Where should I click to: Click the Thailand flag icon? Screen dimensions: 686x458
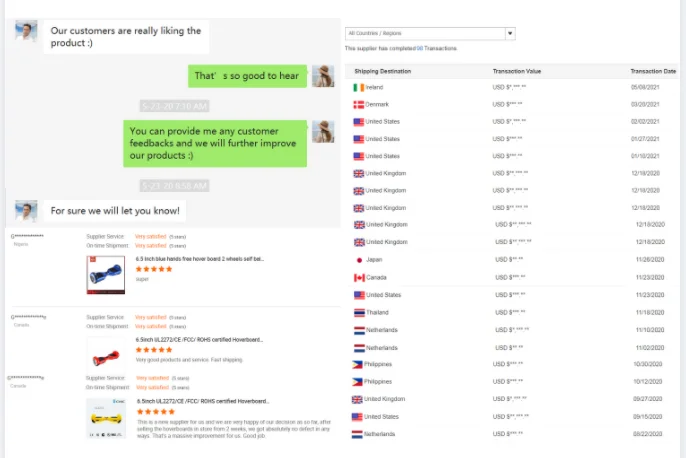358,313
